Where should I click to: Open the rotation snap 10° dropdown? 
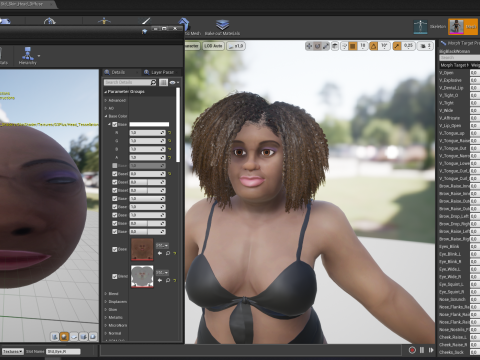pyautogui.click(x=384, y=46)
